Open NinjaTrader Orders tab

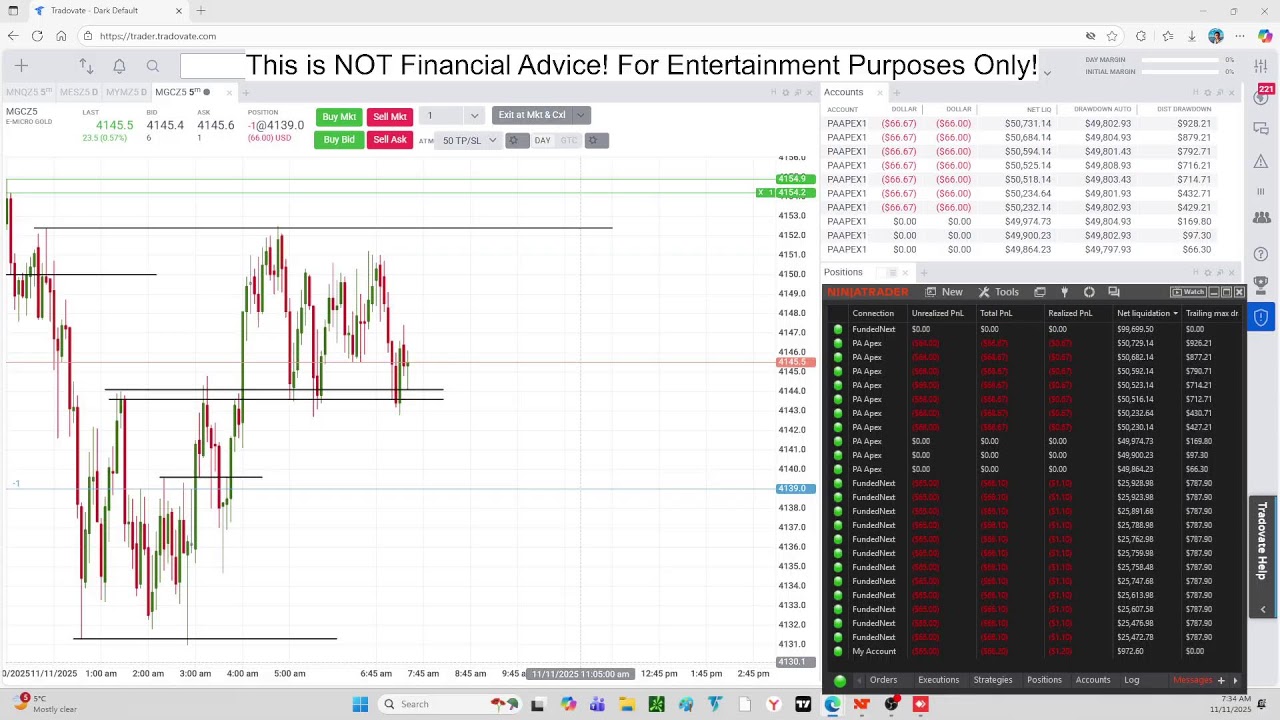coord(883,680)
